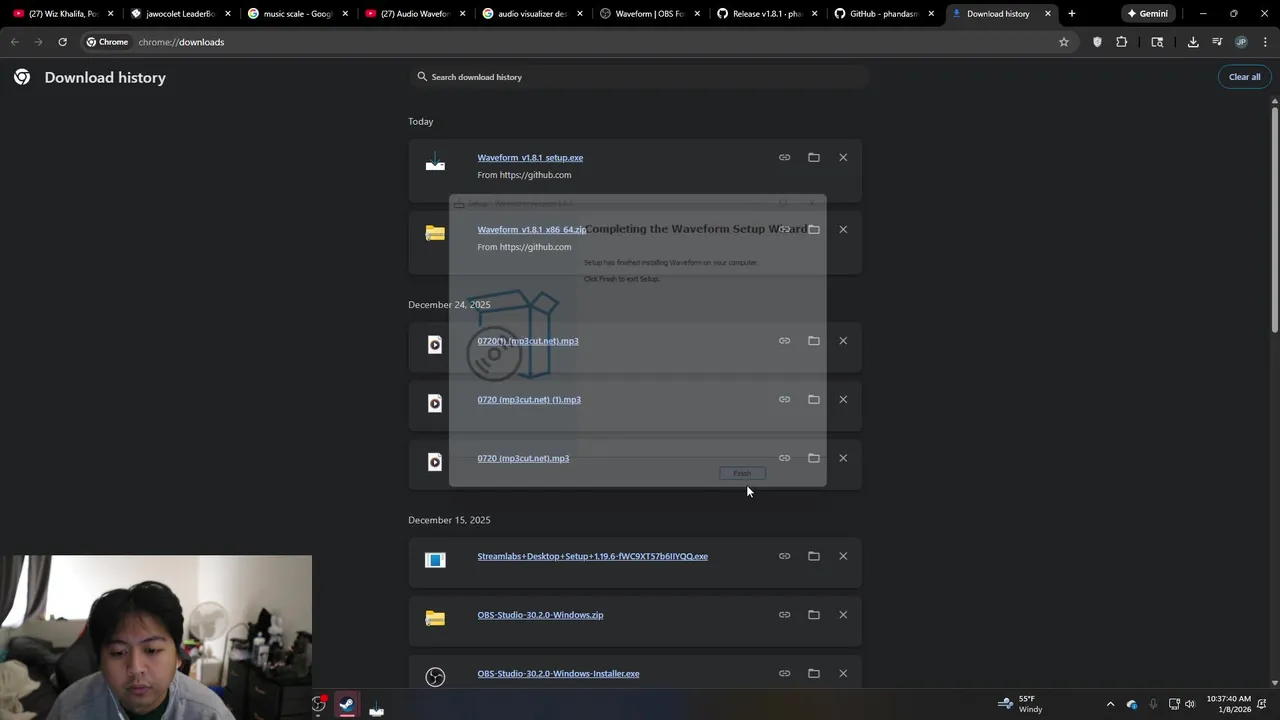1280x720 pixels.
Task: Open the Waveform_v1.8.1_x86_64.zip file link
Action: (x=532, y=229)
